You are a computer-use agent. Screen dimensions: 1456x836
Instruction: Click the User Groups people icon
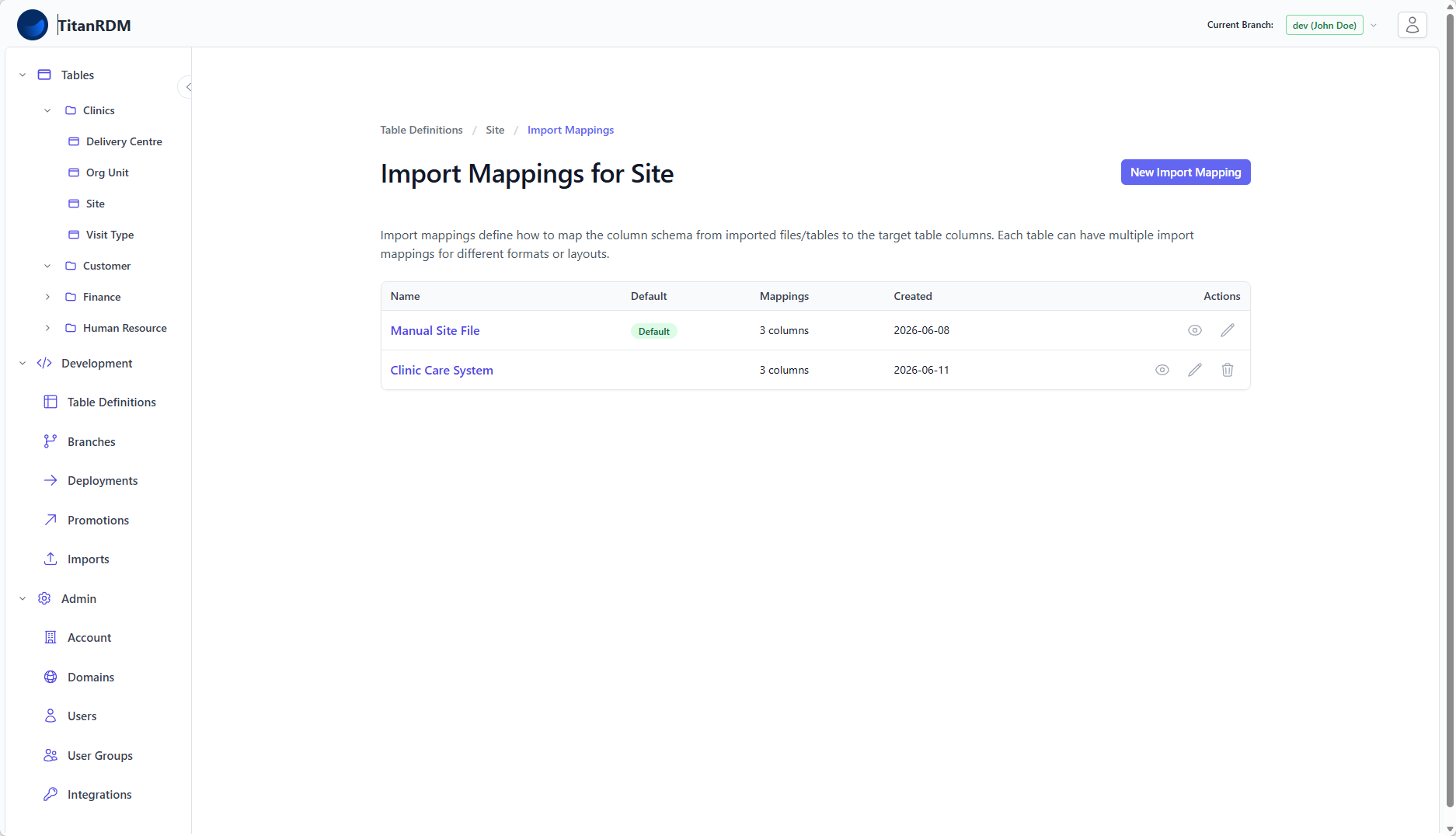coord(51,755)
